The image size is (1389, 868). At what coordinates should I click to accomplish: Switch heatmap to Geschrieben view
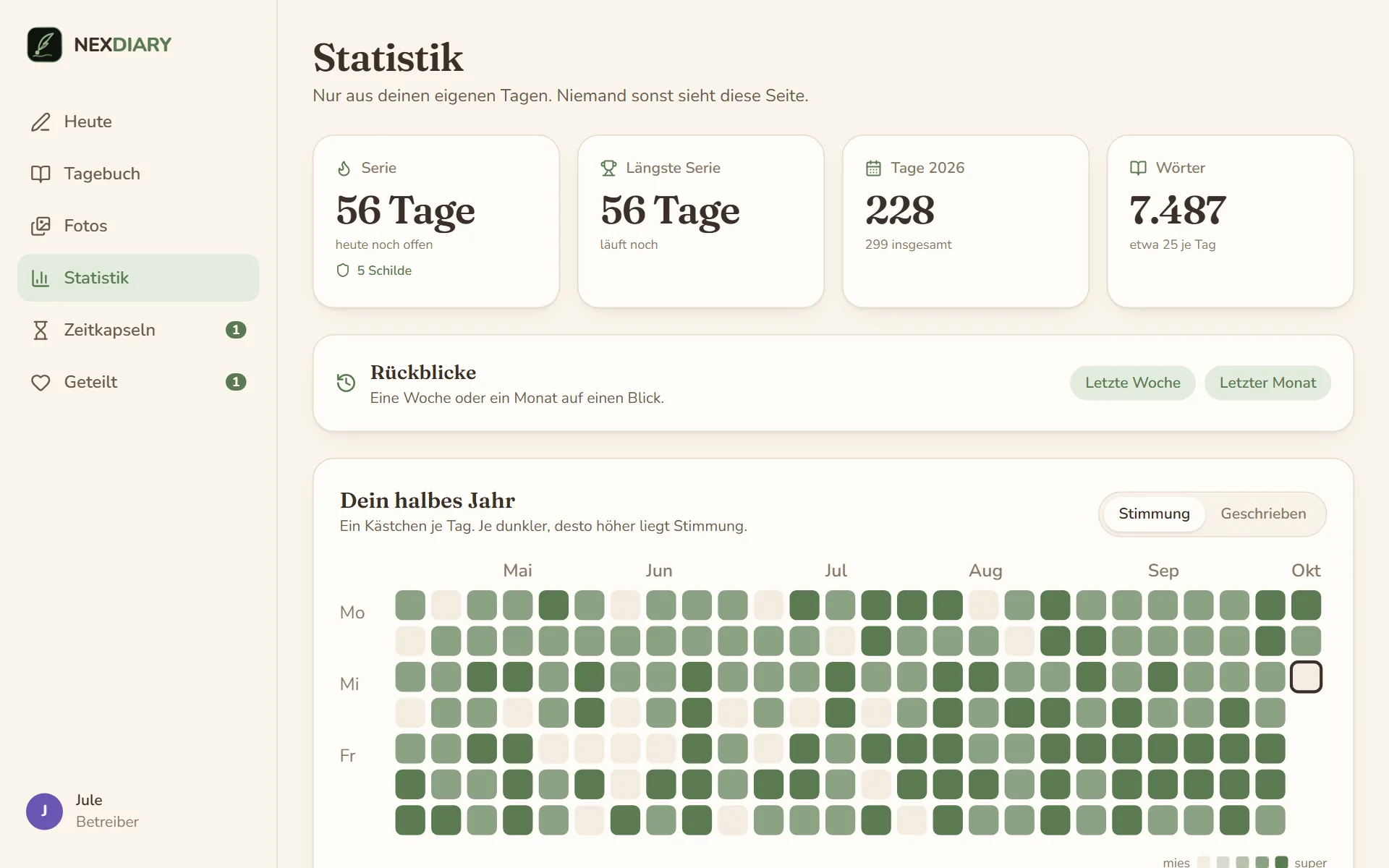coord(1263,514)
